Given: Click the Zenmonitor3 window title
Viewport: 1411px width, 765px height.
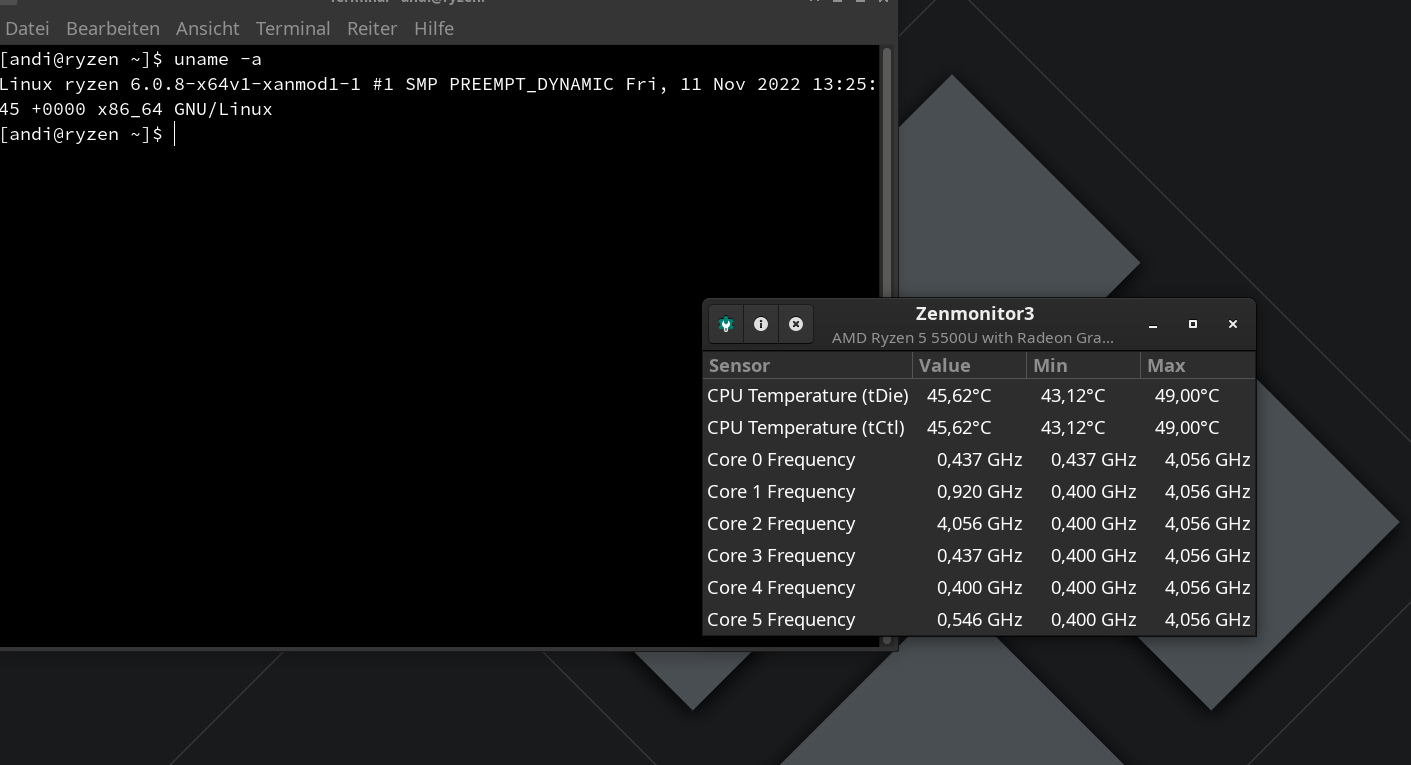Looking at the screenshot, I should click(975, 314).
